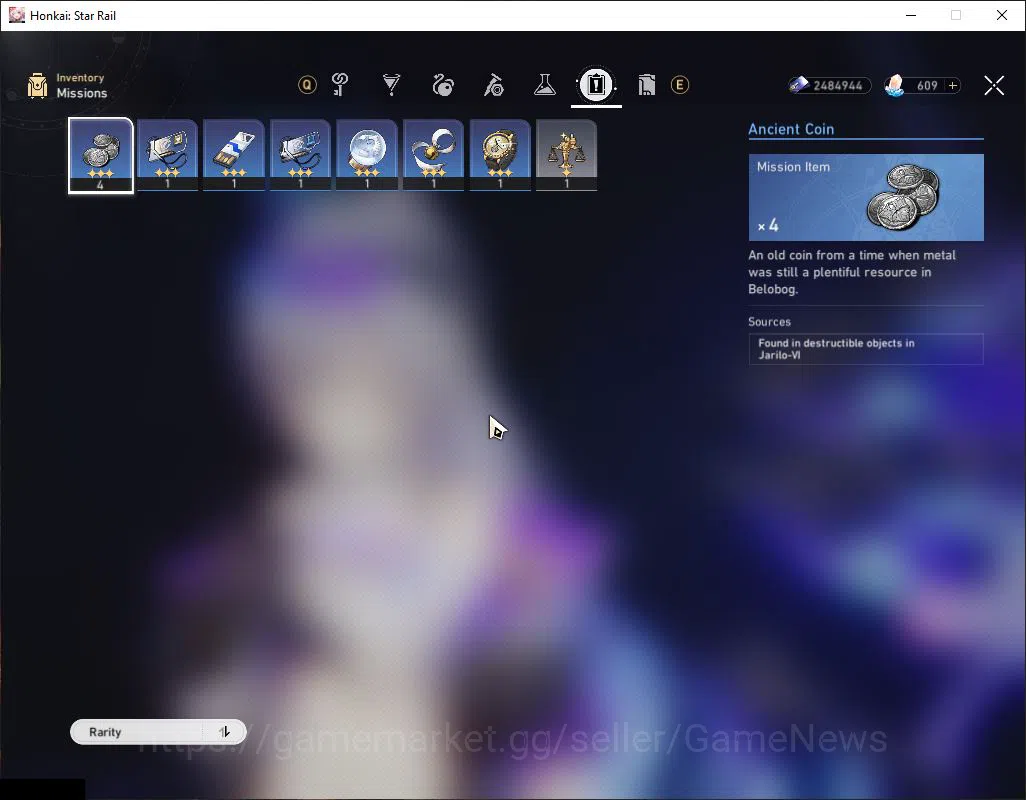
Task: Select the blue-striped ticket item card
Action: coord(234,156)
